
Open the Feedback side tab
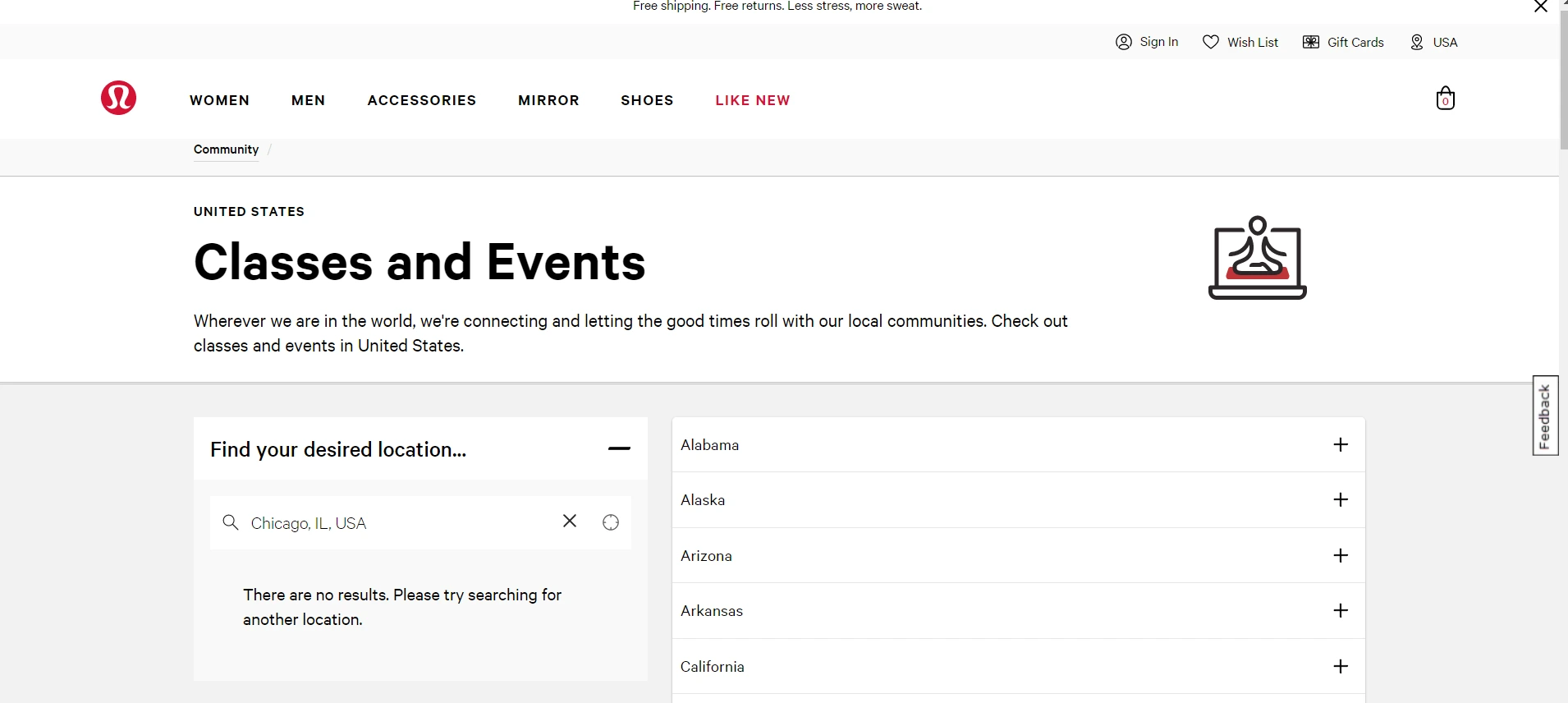(x=1545, y=416)
